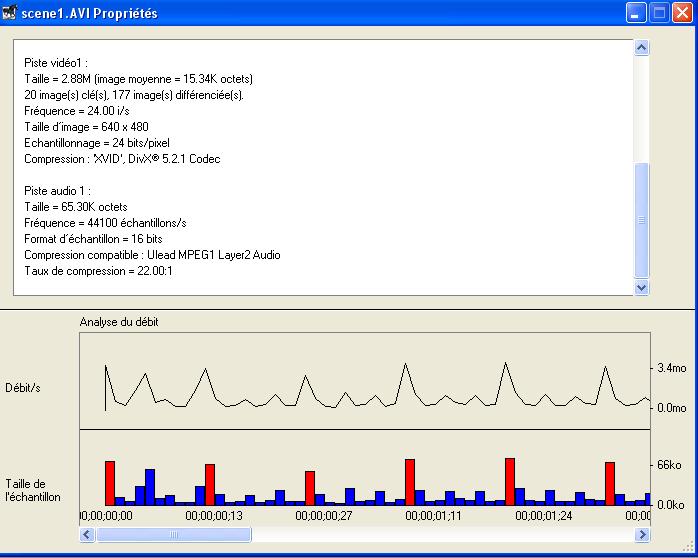Screen dimensions: 698x558
Task: Click the 0.0ko axis value
Action: [x=670, y=505]
